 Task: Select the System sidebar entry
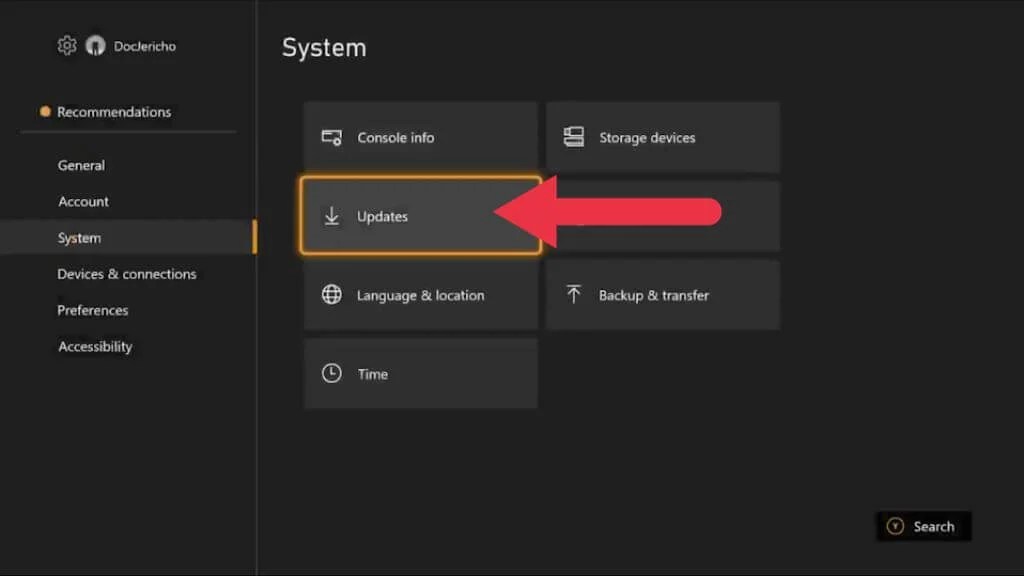(x=79, y=238)
